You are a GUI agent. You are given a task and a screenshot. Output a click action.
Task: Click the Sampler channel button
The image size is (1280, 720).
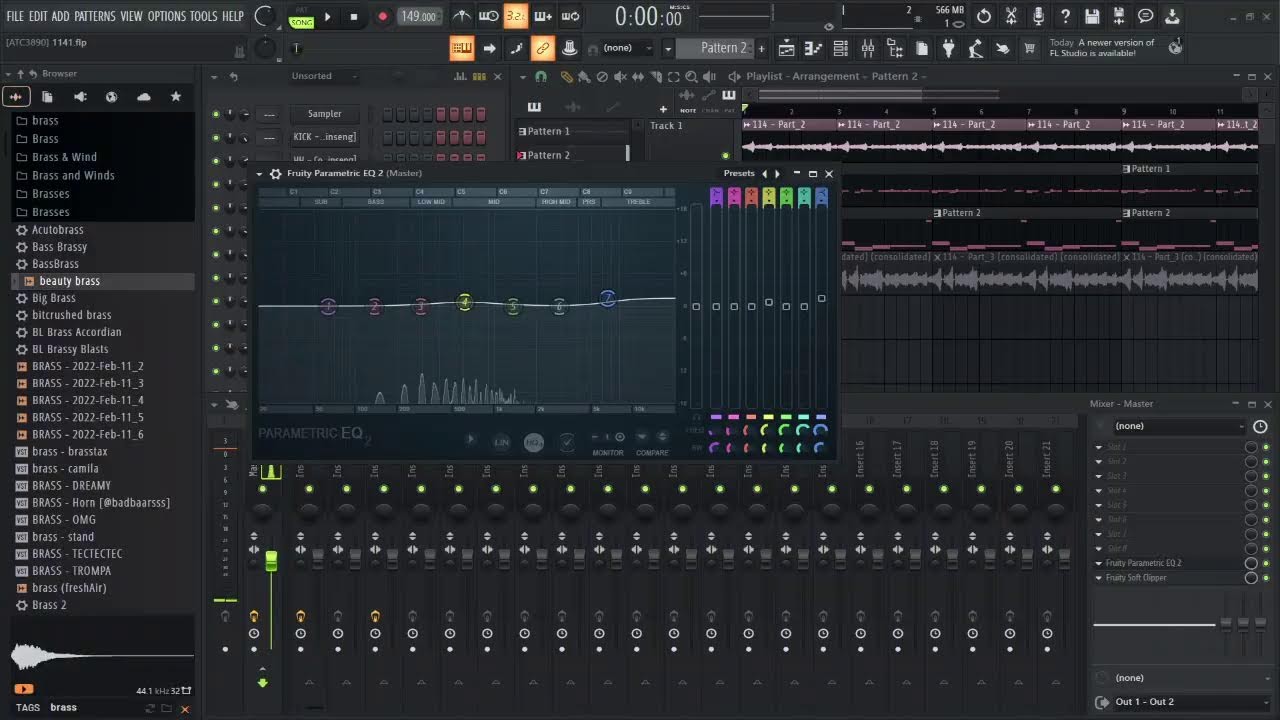tap(324, 114)
